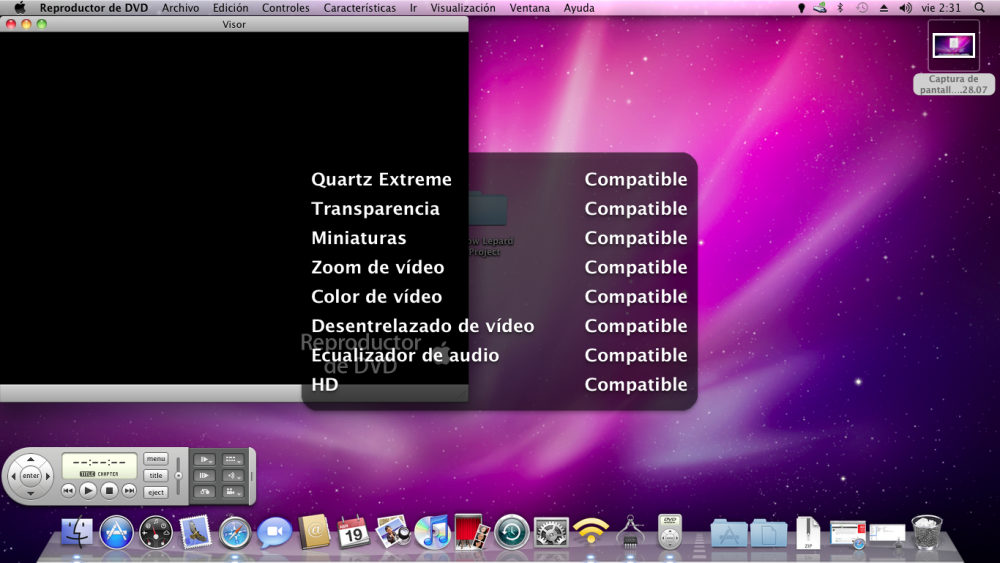This screenshot has height=563, width=1000.
Task: Open Spotlight search magnifier
Action: click(980, 8)
